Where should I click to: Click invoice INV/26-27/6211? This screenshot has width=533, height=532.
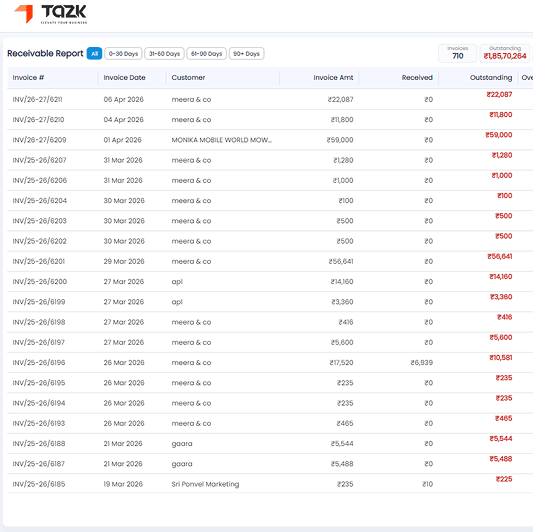click(x=37, y=100)
